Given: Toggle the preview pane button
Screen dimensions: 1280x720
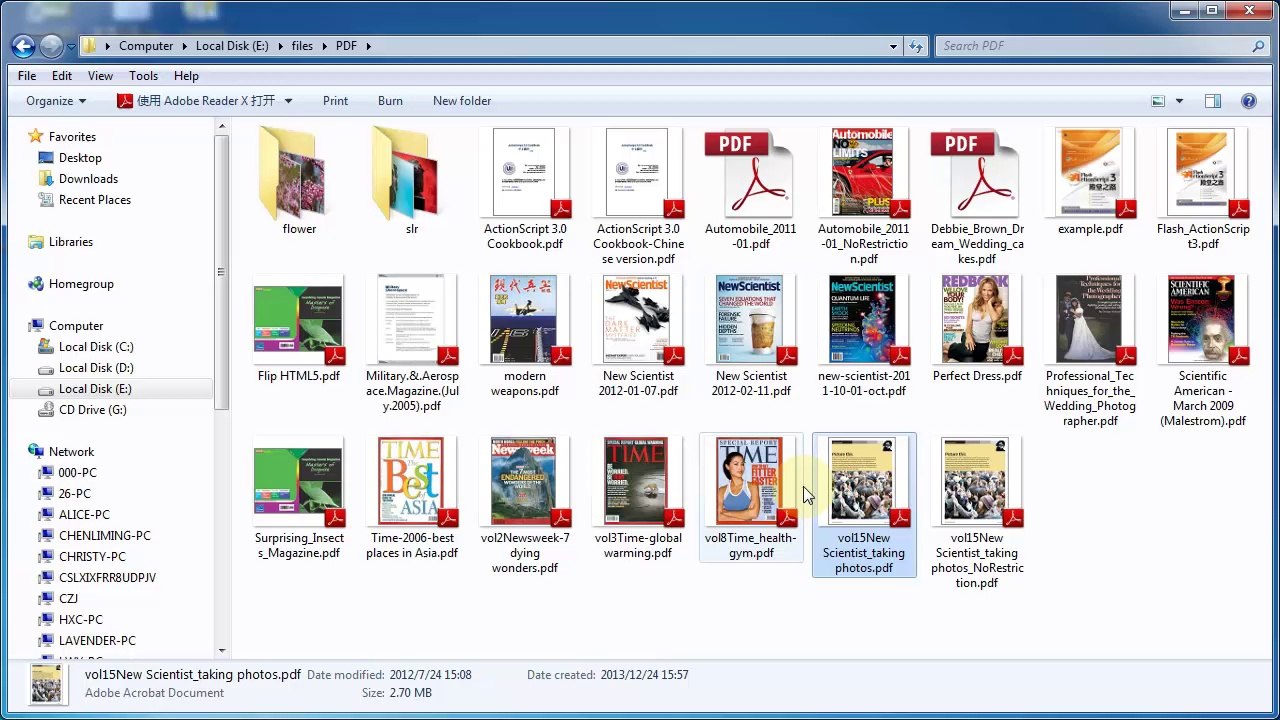Looking at the screenshot, I should (x=1213, y=101).
